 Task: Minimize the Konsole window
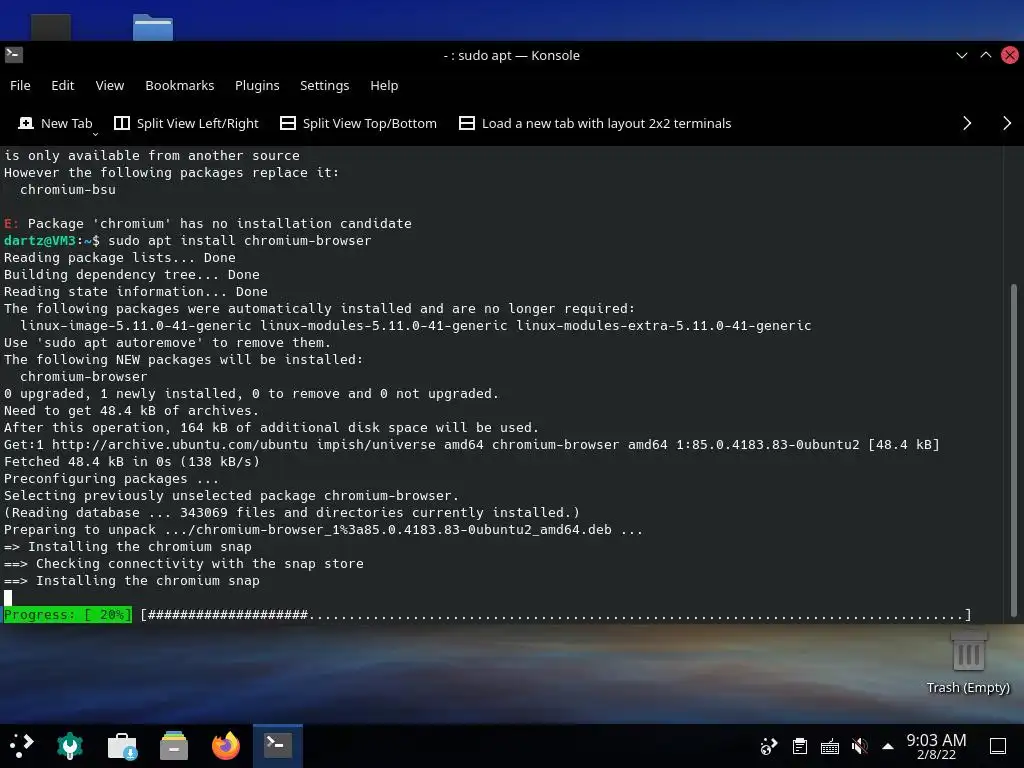[962, 56]
